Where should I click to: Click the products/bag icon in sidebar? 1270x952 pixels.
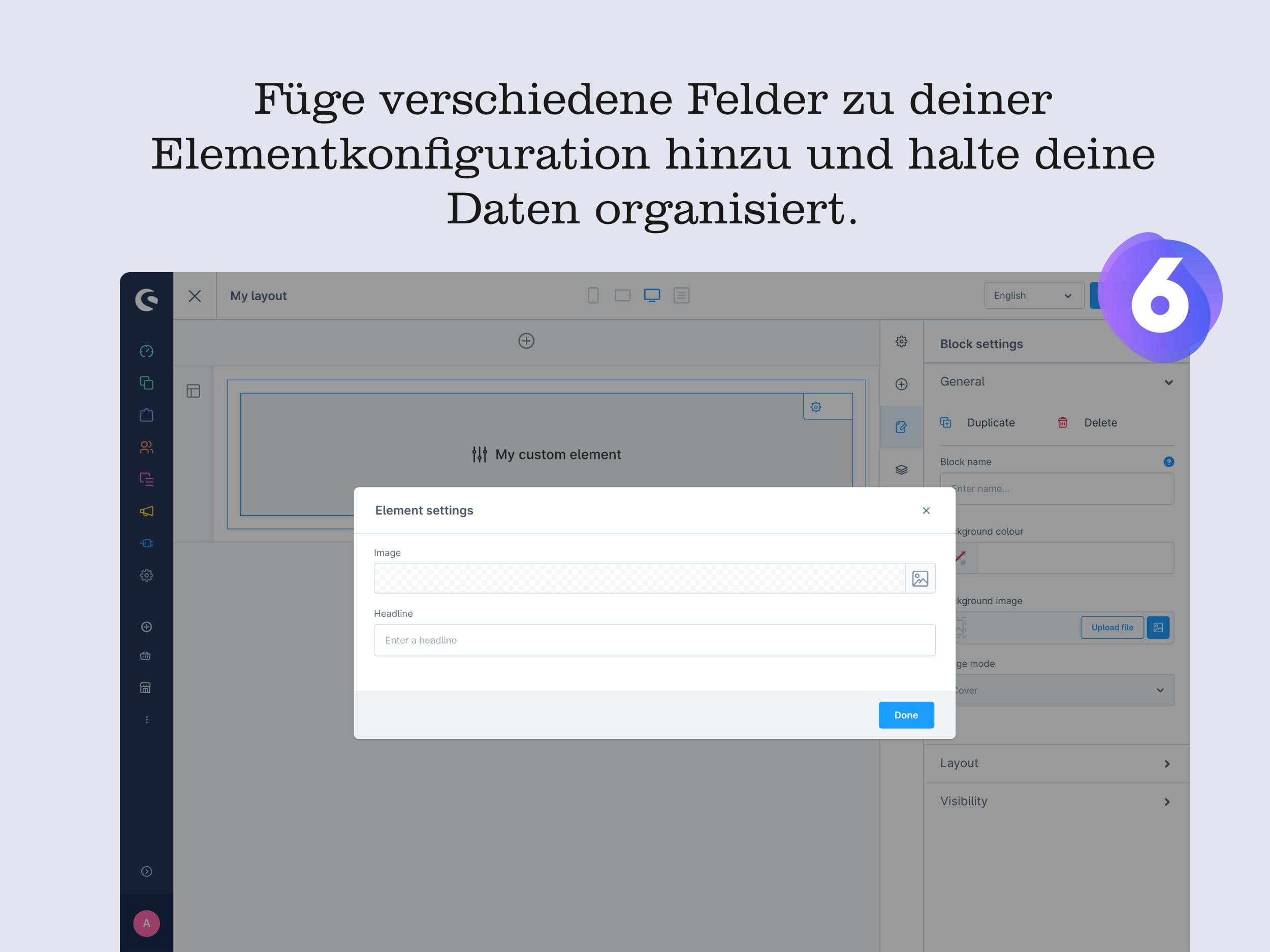[x=146, y=414]
